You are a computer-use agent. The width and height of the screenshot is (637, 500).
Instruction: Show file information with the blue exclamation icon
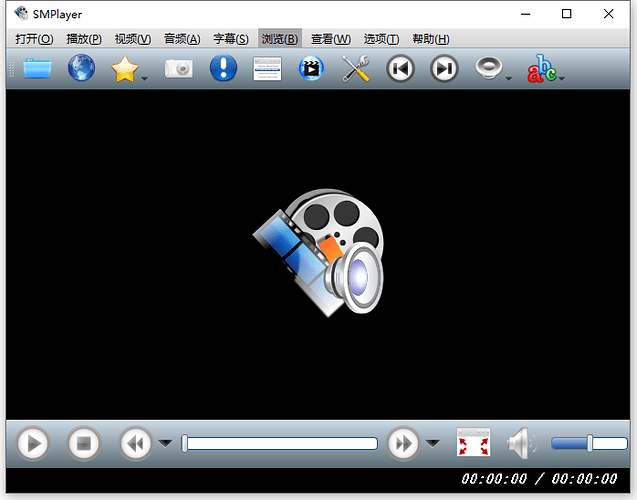pyautogui.click(x=223, y=69)
